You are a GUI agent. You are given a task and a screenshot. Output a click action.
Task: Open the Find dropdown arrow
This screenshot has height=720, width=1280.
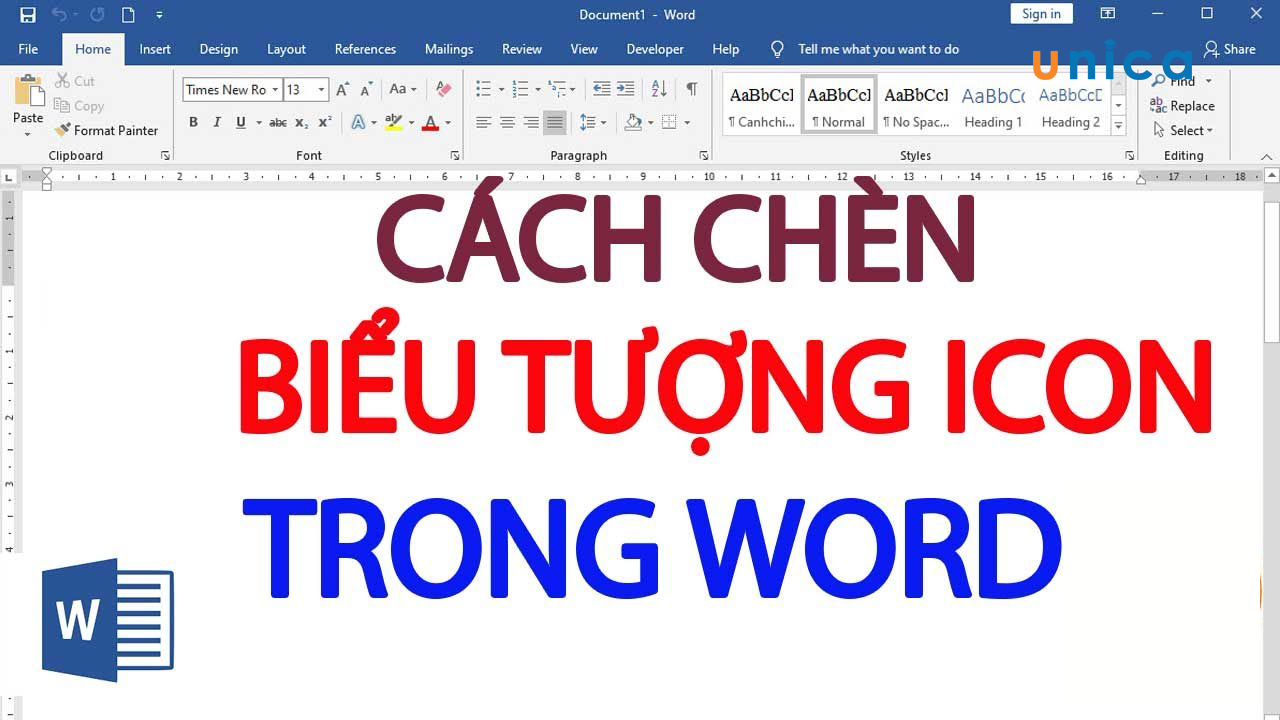coord(1208,81)
